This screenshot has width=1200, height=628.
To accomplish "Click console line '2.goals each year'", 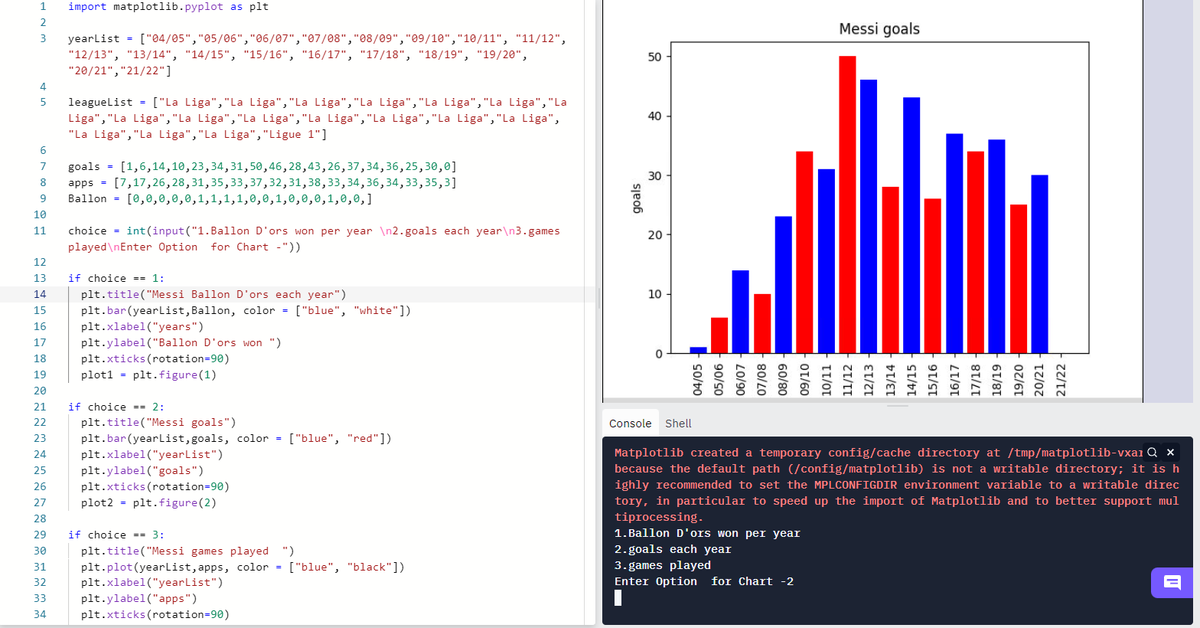I will pyautogui.click(x=672, y=549).
